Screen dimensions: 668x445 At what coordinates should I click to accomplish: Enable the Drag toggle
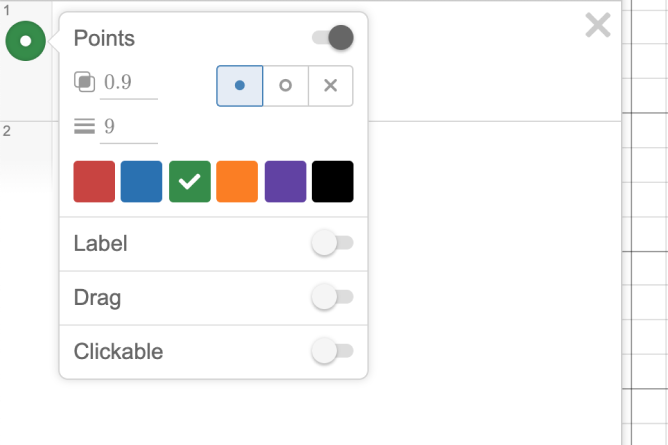[x=333, y=297]
